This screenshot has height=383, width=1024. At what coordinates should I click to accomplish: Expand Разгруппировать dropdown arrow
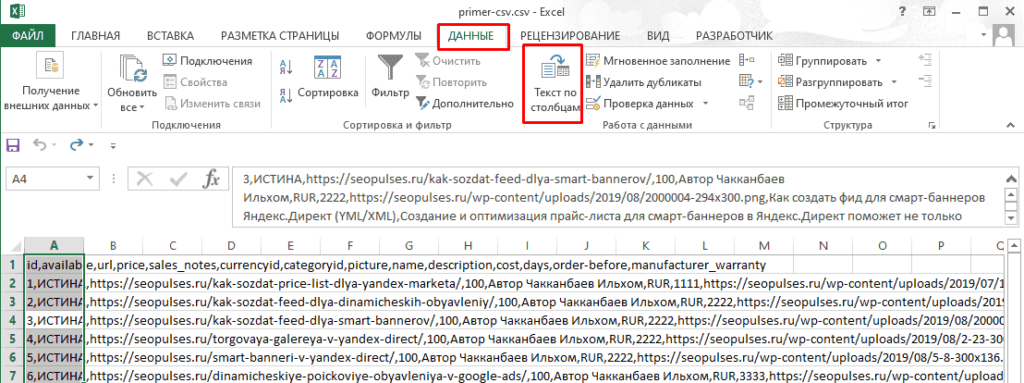pyautogui.click(x=895, y=82)
